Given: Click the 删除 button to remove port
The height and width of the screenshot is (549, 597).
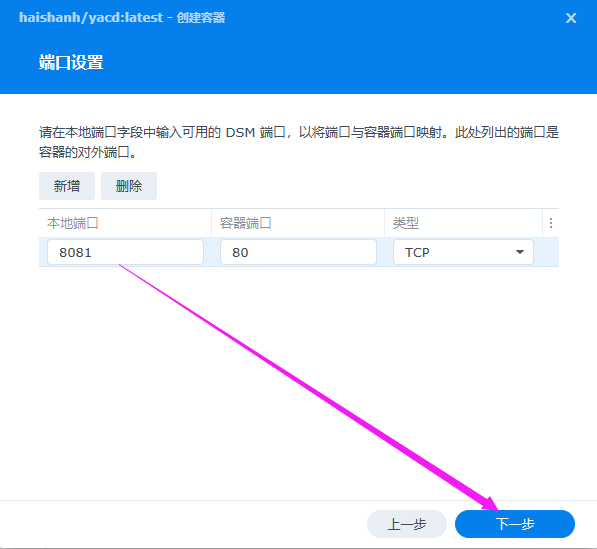Looking at the screenshot, I should point(129,186).
